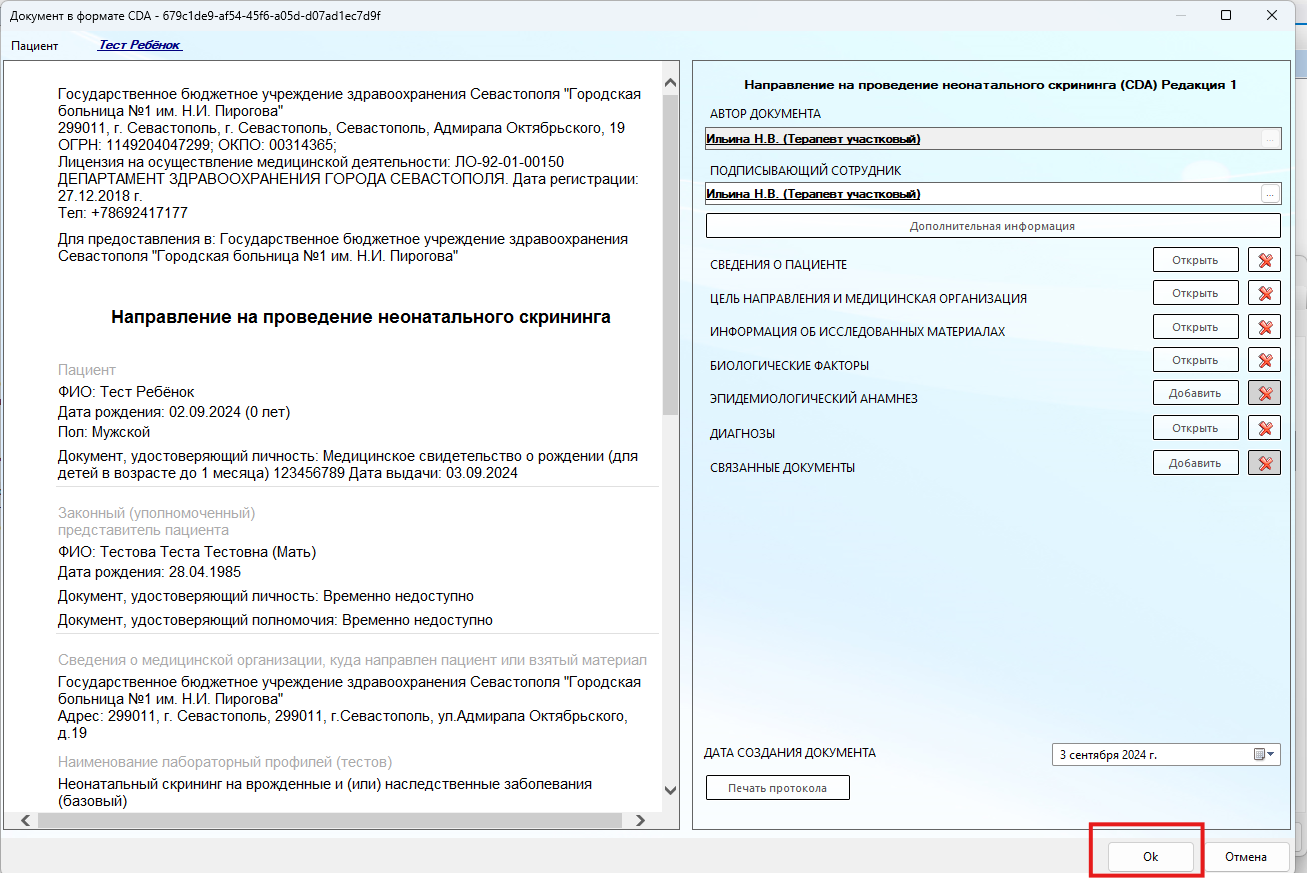
Task: Click the text Пол: Мужской
Action: [x=104, y=432]
